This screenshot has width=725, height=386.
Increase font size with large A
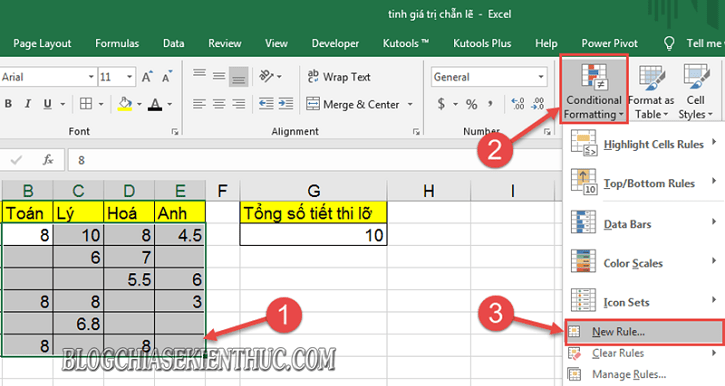(x=147, y=77)
